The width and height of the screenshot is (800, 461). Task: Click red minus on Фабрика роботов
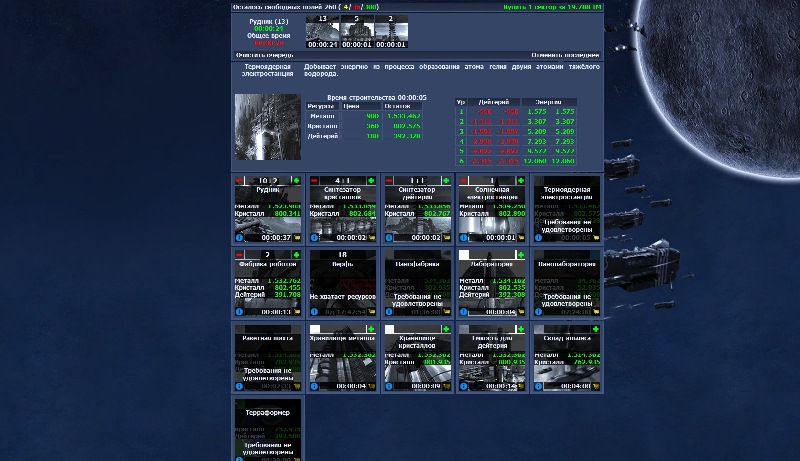pos(238,255)
